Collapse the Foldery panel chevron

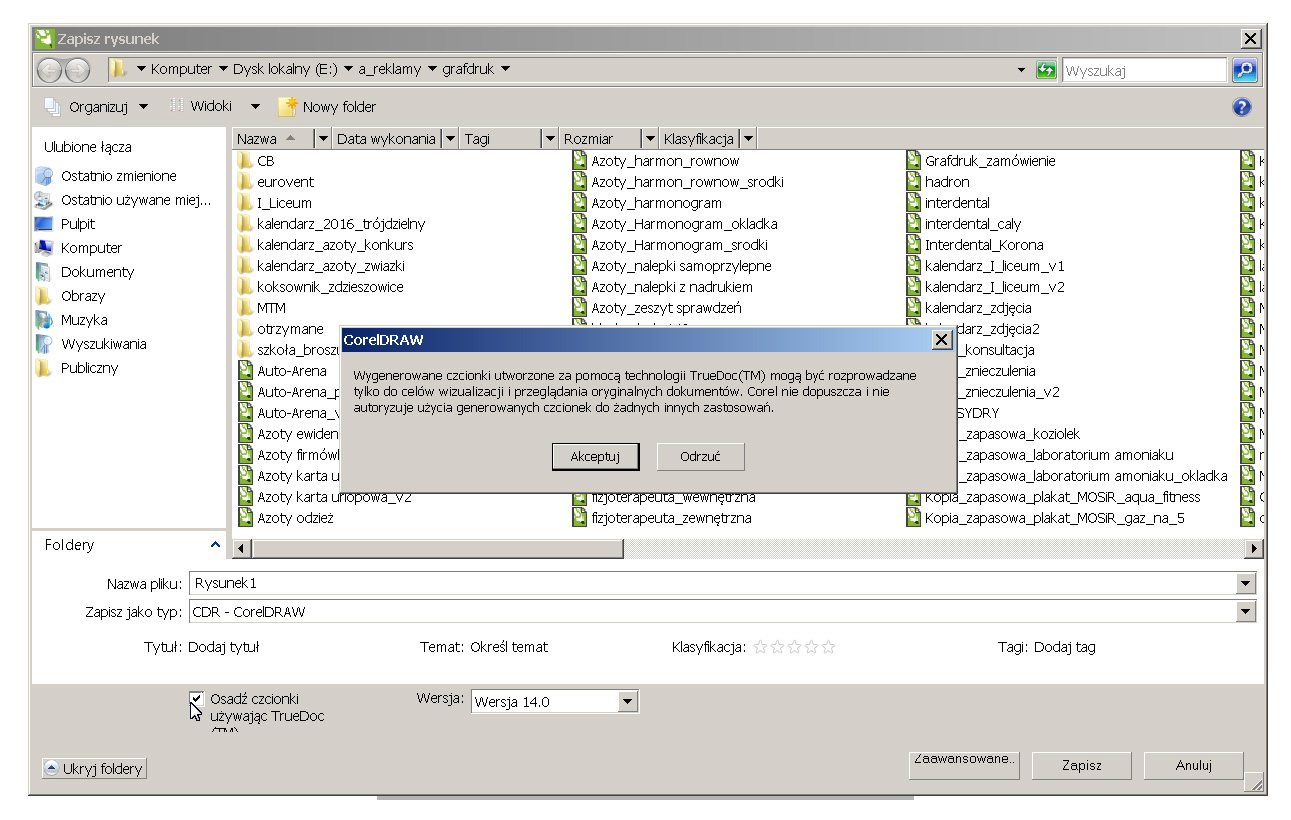click(x=215, y=545)
